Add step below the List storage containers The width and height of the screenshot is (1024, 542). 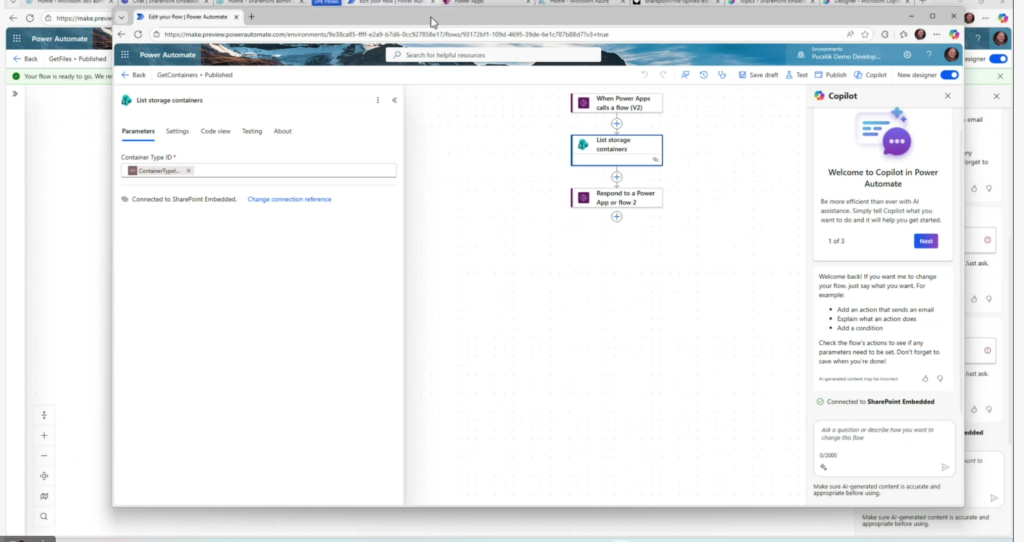pos(617,177)
